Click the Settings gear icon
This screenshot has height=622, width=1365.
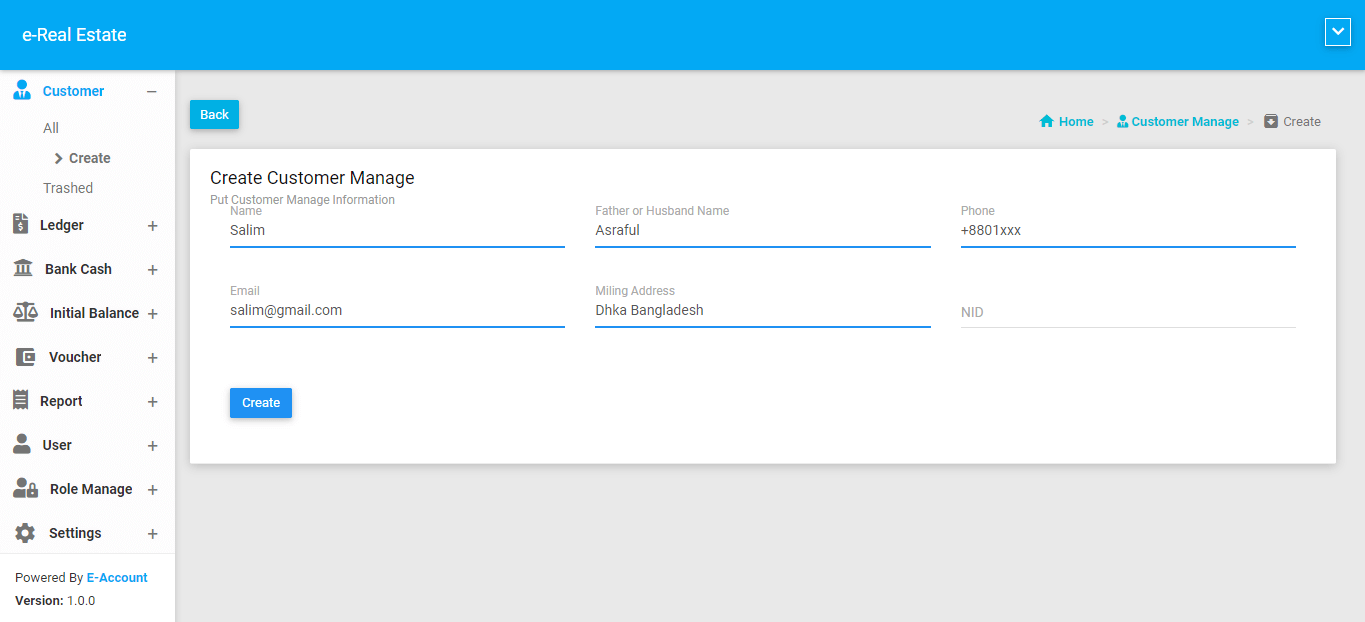click(x=25, y=533)
